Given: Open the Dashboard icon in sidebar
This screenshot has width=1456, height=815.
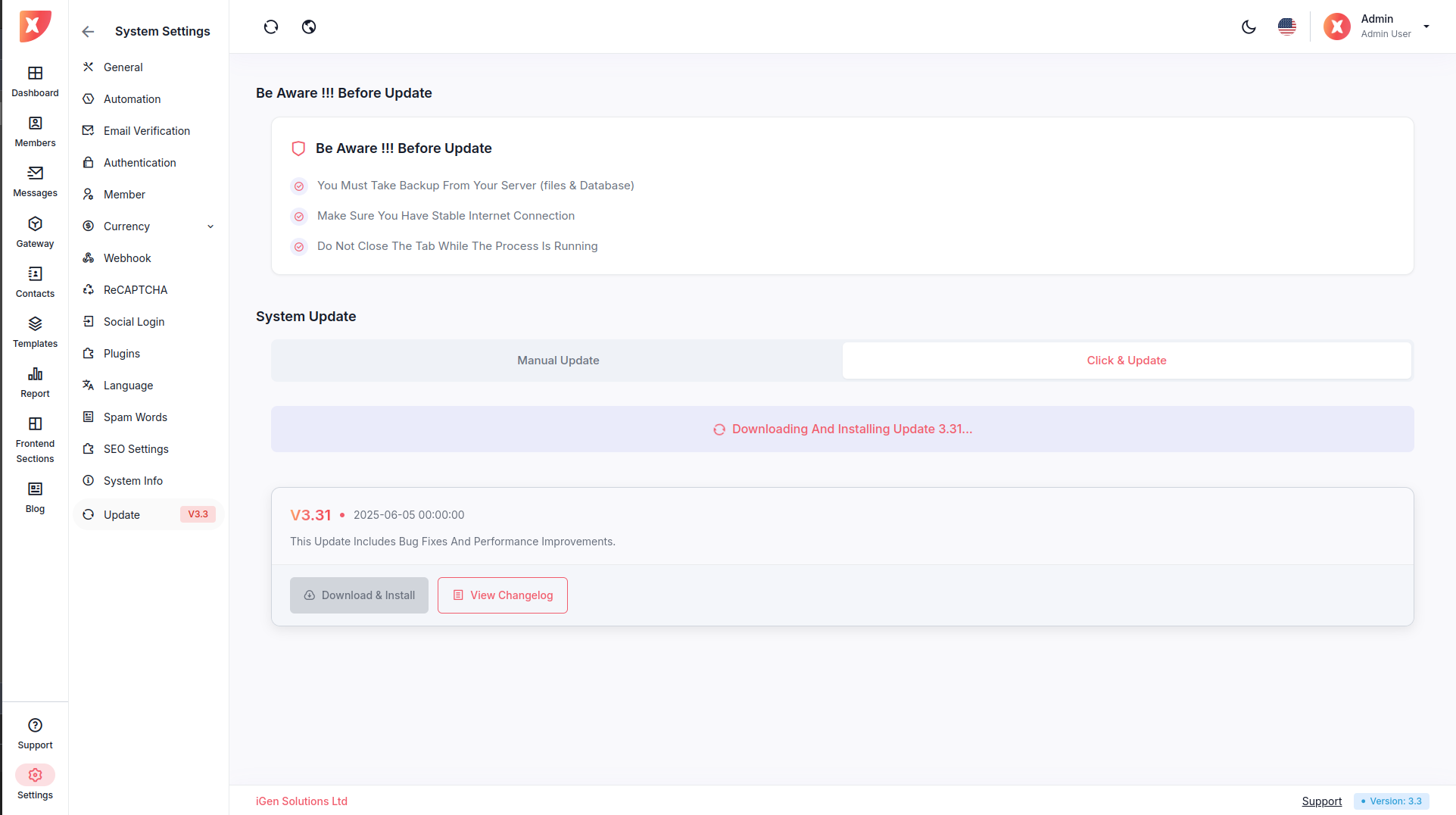Looking at the screenshot, I should coord(35,73).
